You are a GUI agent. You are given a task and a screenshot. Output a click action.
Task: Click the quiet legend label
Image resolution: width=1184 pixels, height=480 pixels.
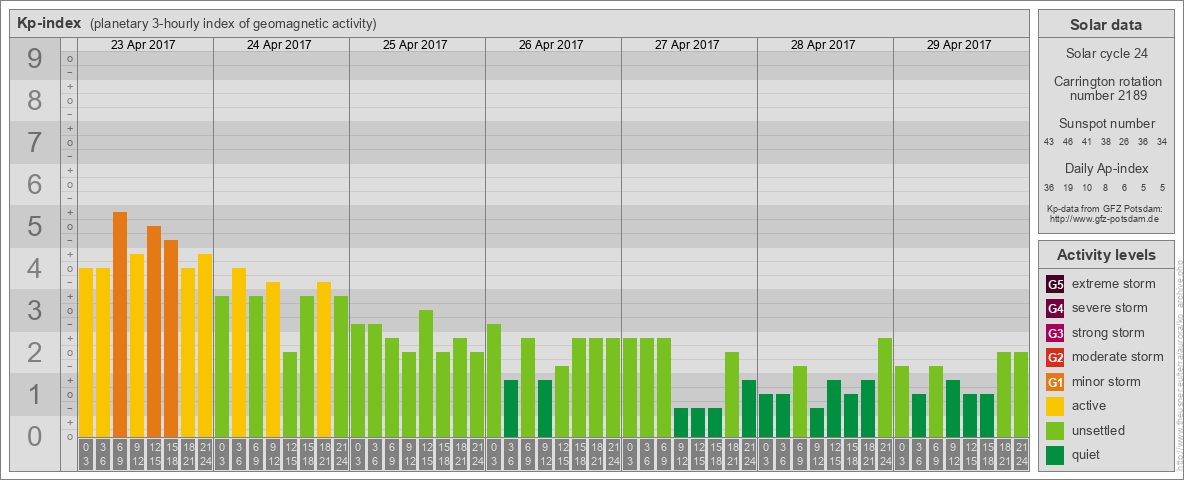1086,455
